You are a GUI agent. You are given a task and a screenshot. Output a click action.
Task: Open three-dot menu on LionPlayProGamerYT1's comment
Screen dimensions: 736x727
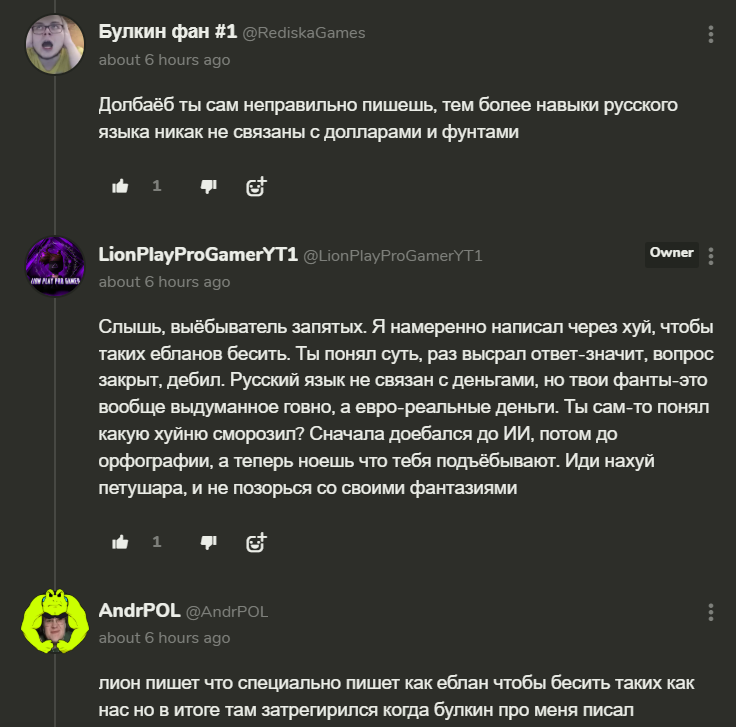coord(711,256)
